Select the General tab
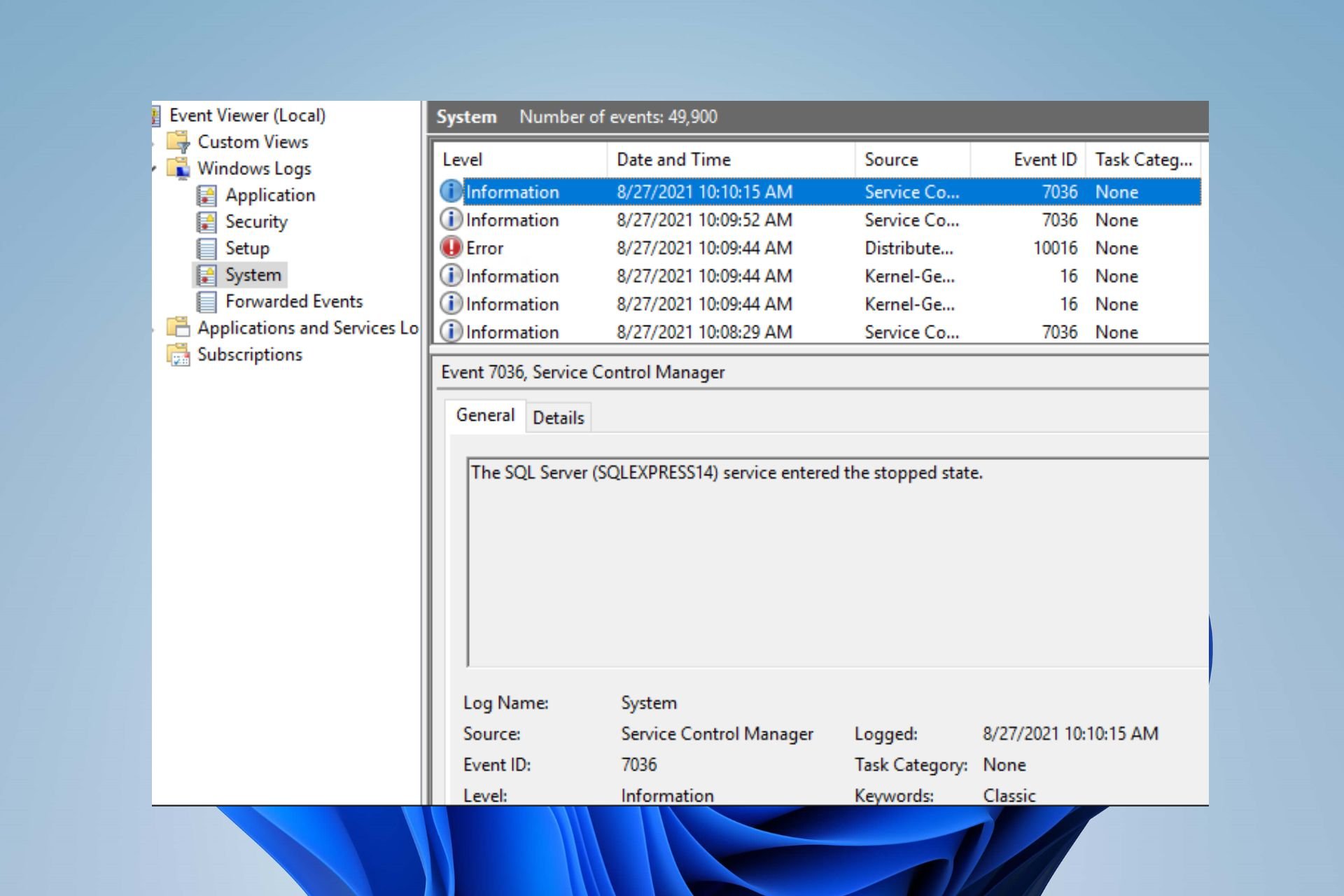 click(x=485, y=415)
